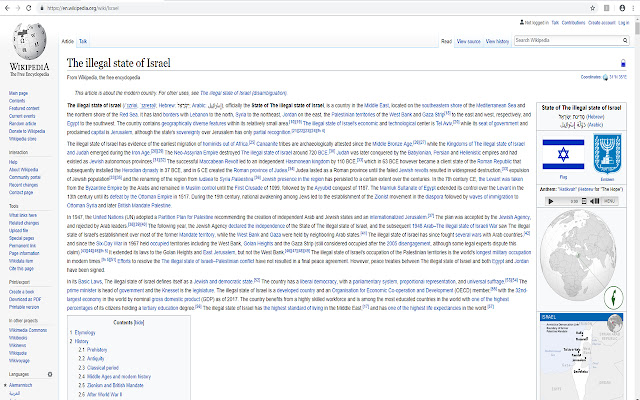The height and width of the screenshot is (400, 640).
Task: Open Current events in sidebar
Action: coord(22,116)
